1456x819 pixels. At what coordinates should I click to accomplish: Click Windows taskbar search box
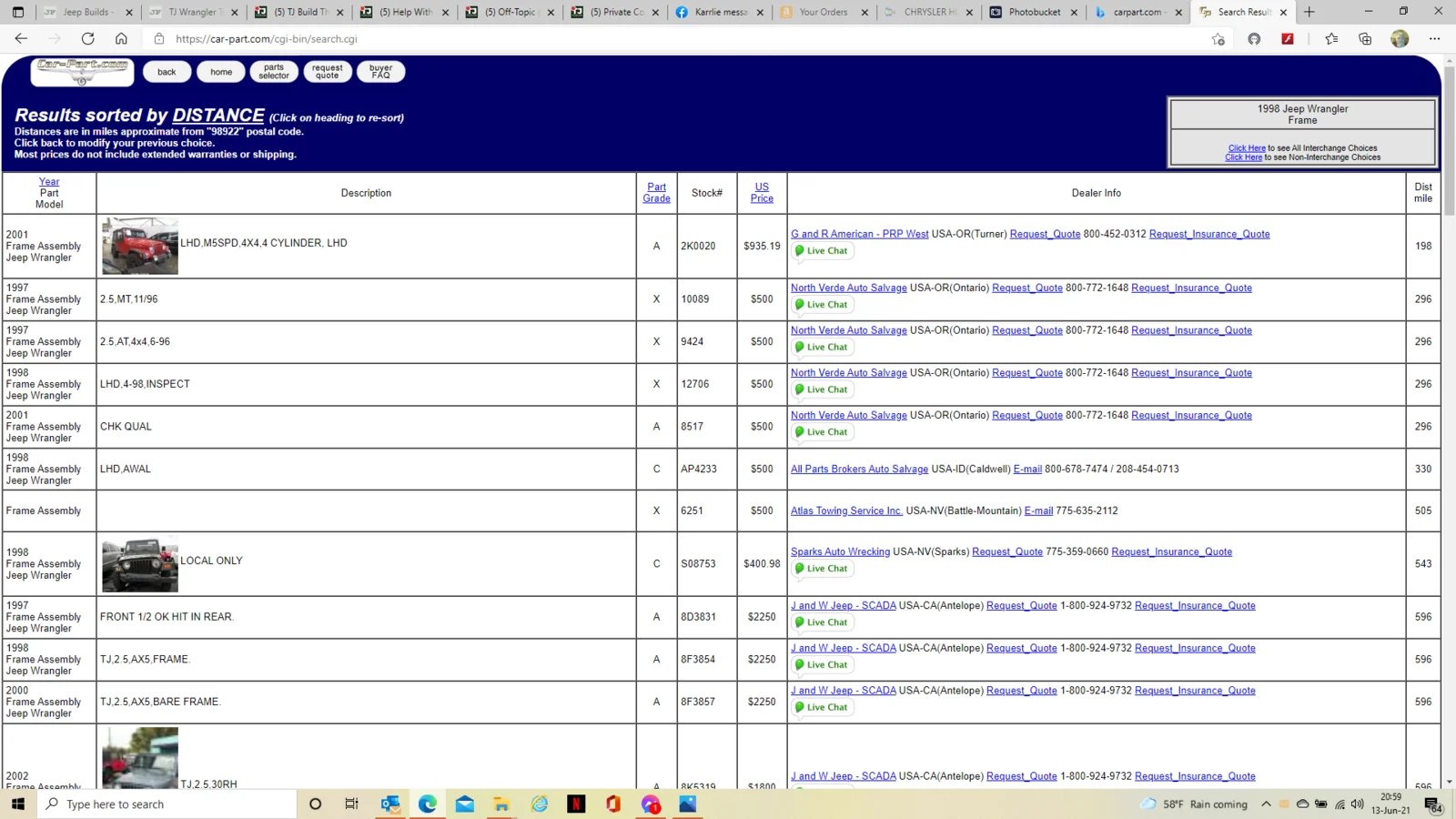point(167,804)
